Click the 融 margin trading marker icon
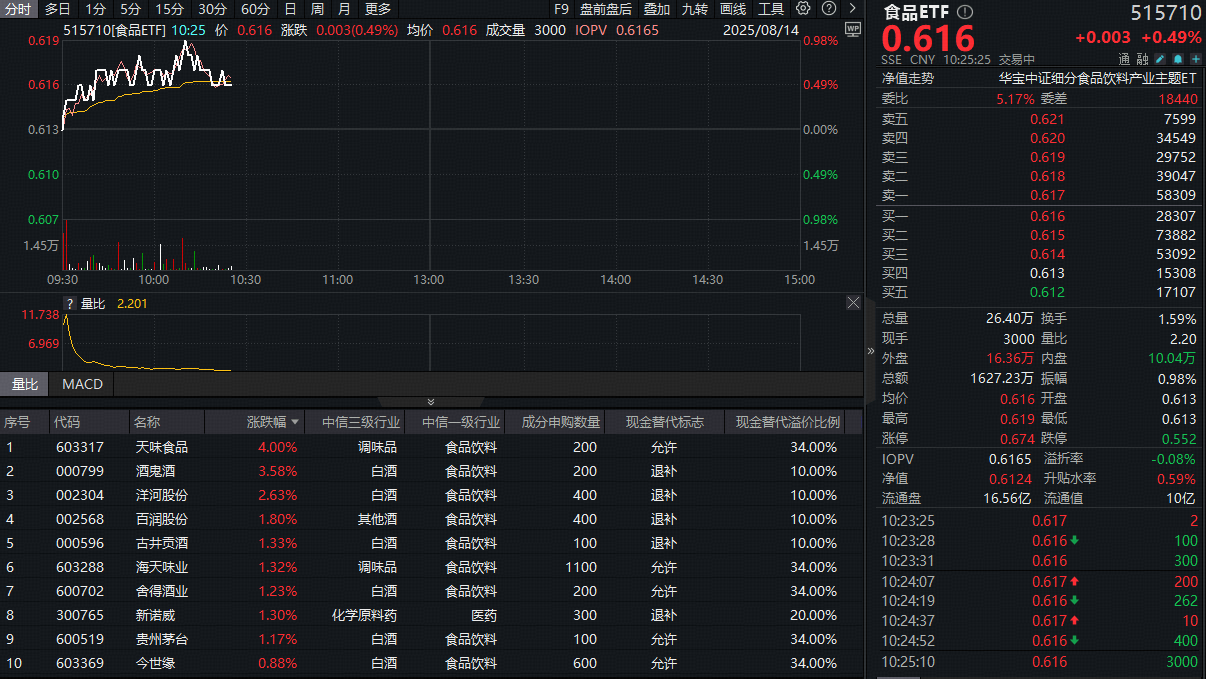 click(x=1145, y=59)
